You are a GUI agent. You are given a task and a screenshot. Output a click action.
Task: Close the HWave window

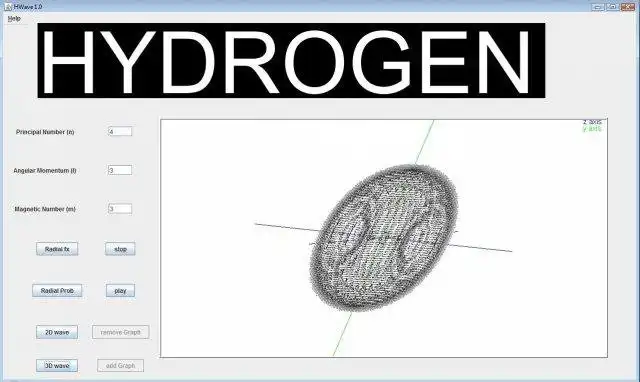(x=628, y=7)
